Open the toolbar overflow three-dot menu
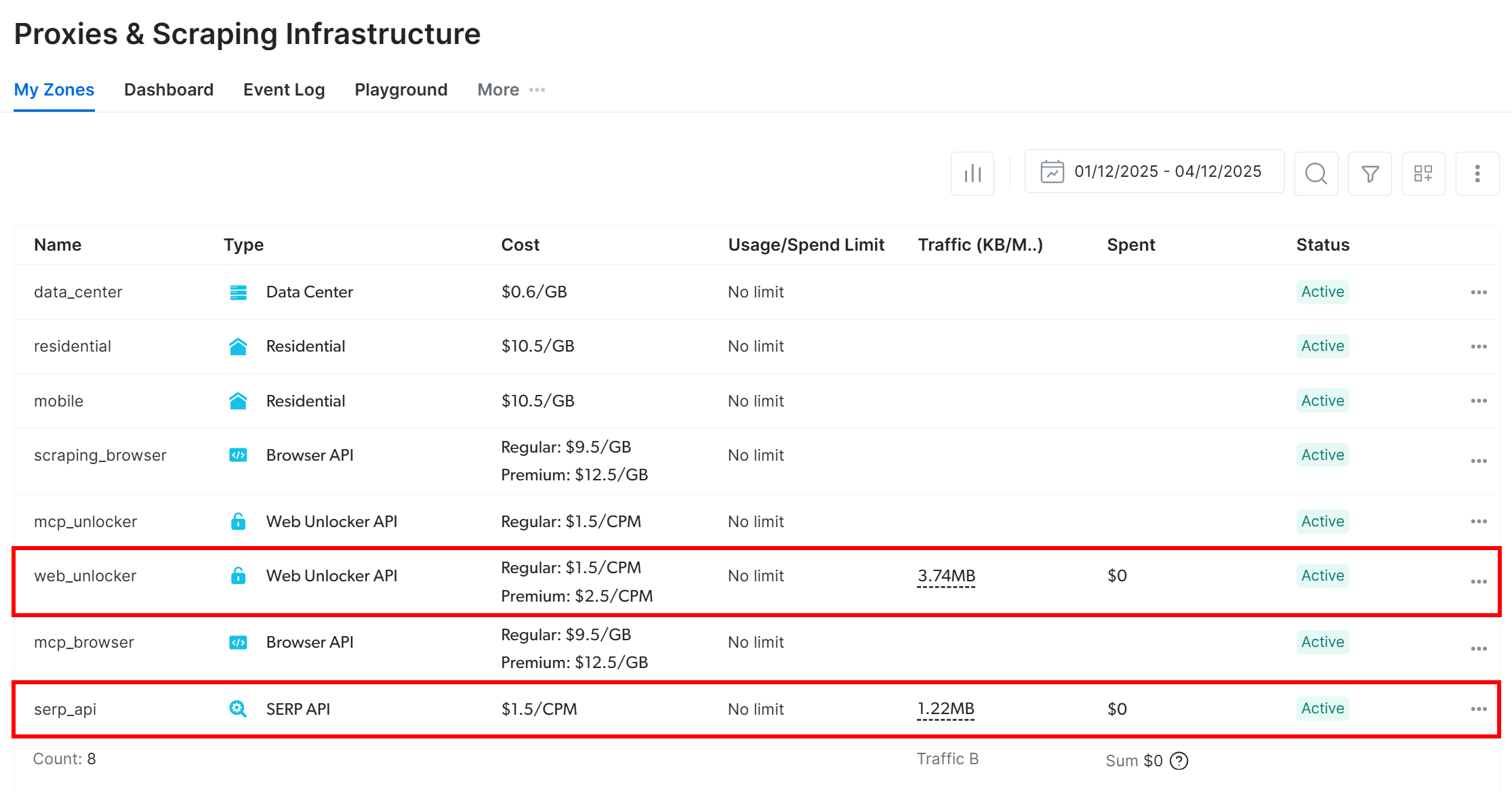This screenshot has width=1512, height=792. click(1477, 173)
